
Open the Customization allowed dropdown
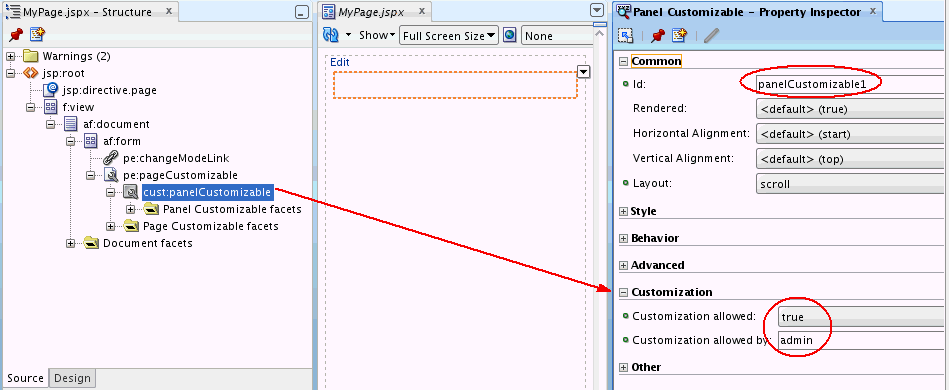[861, 317]
